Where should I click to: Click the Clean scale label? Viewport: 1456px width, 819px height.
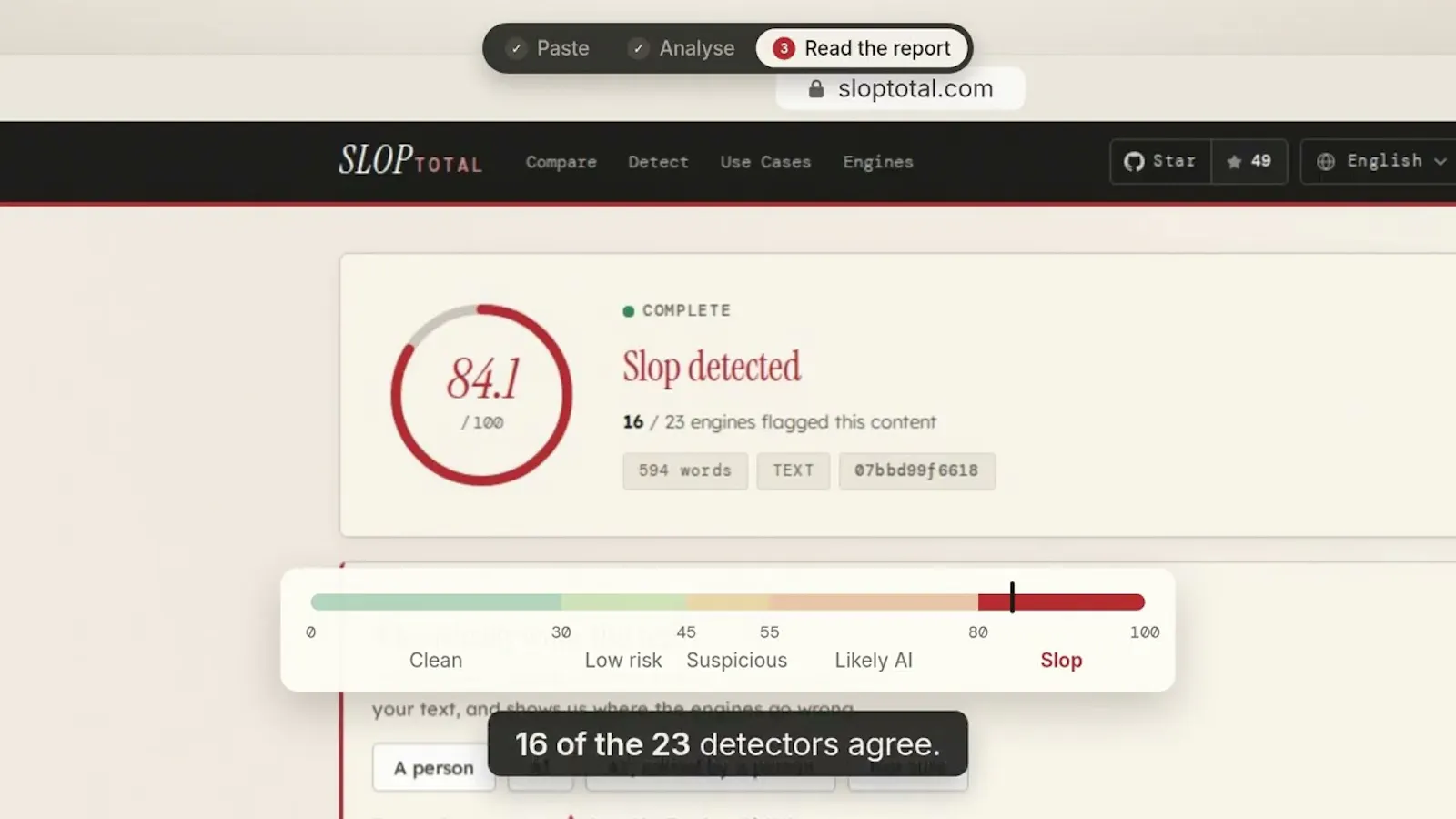[x=436, y=660]
